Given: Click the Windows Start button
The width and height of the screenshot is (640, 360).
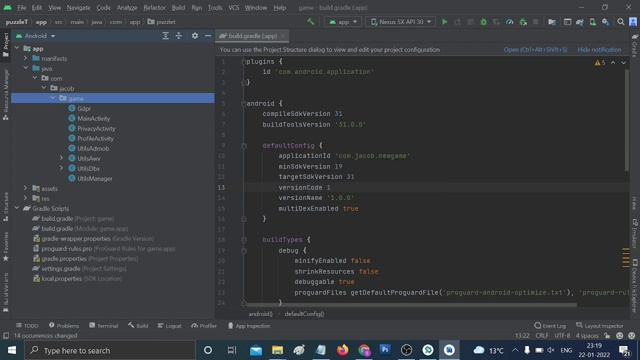Looking at the screenshot, I should pos(12,350).
